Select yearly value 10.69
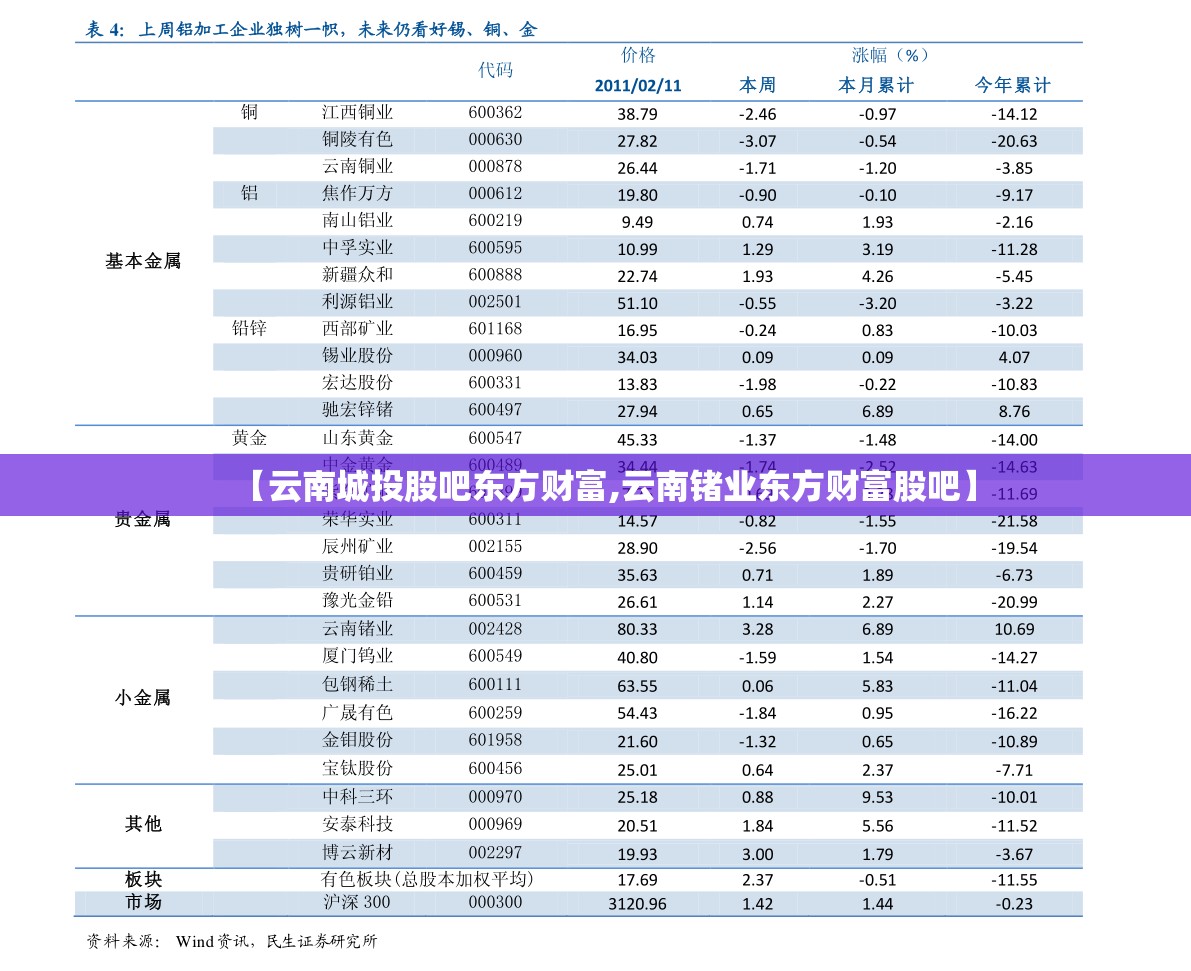 pyautogui.click(x=1014, y=630)
